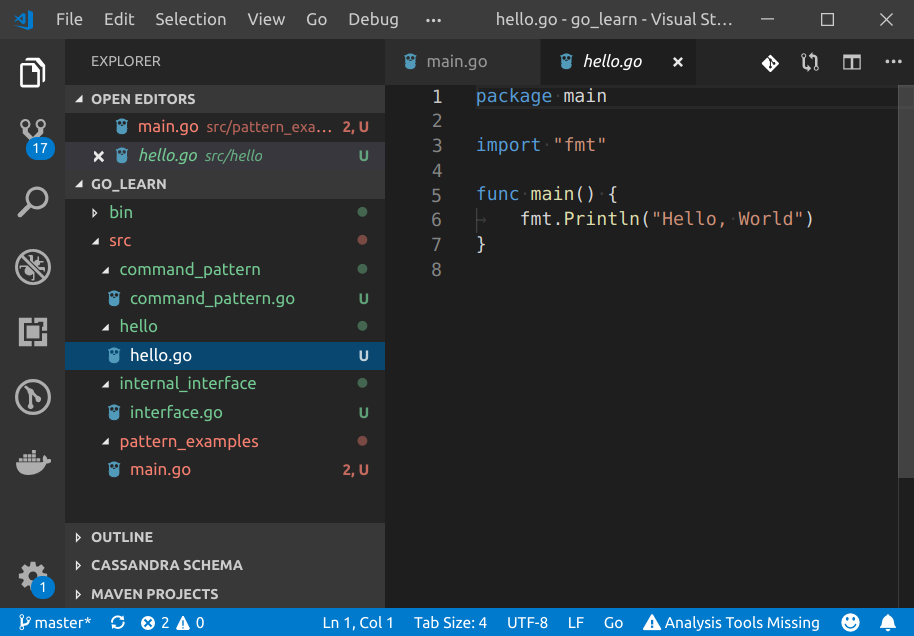
Task: Open notifications via the bell icon
Action: [889, 622]
